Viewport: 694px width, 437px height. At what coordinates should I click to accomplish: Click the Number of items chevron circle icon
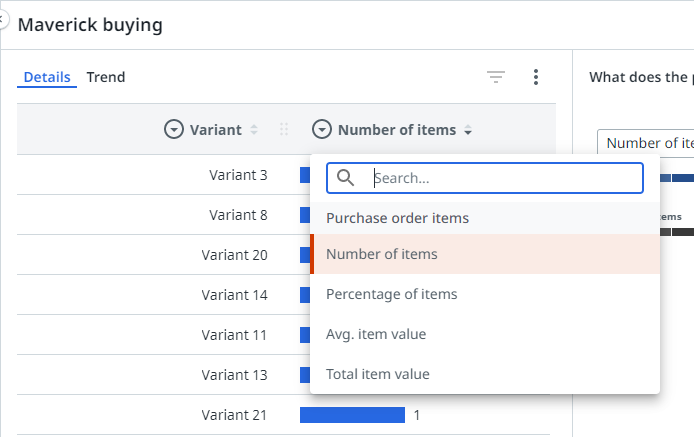[322, 129]
